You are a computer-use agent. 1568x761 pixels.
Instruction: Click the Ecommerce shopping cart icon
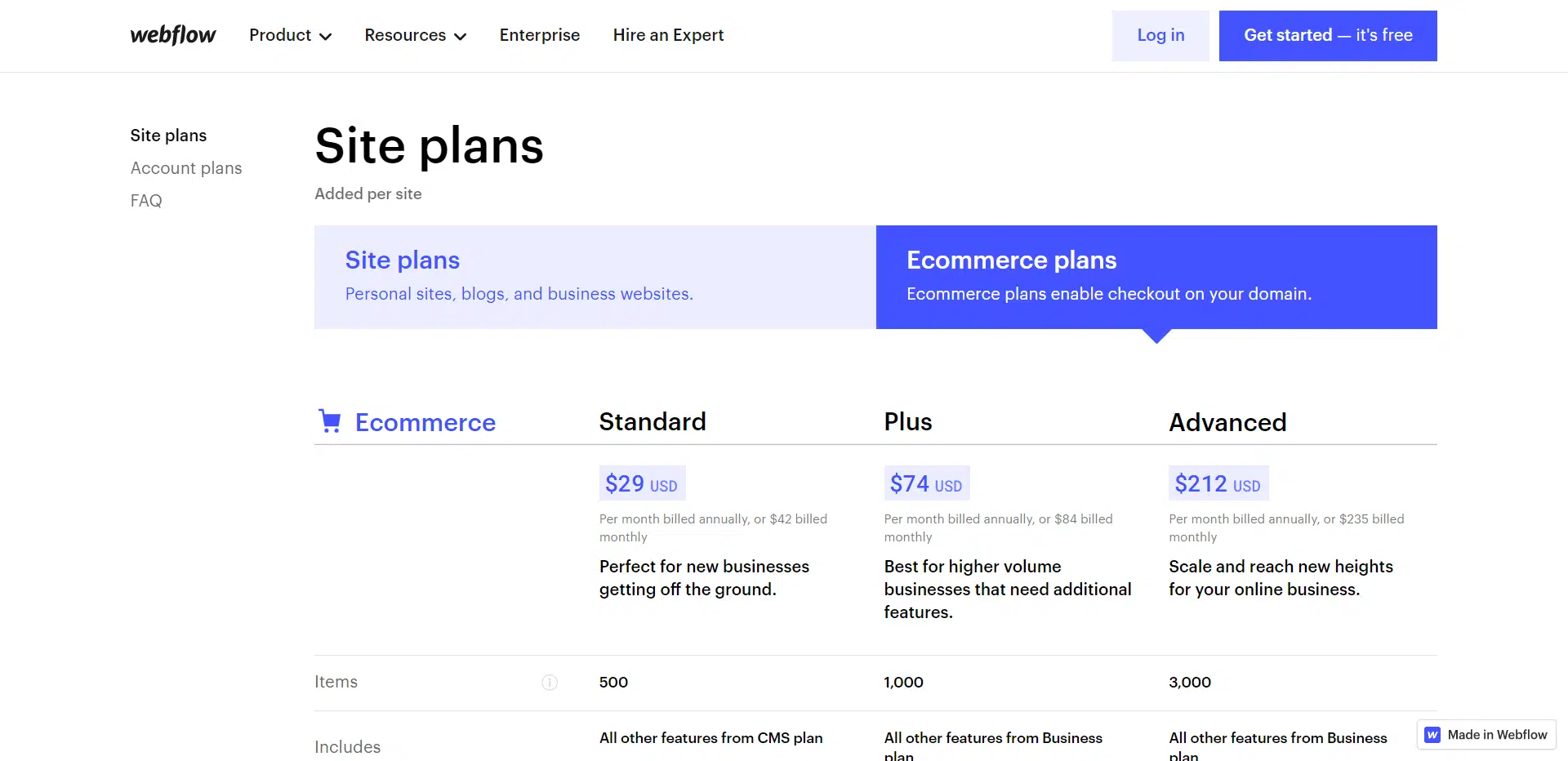(330, 421)
